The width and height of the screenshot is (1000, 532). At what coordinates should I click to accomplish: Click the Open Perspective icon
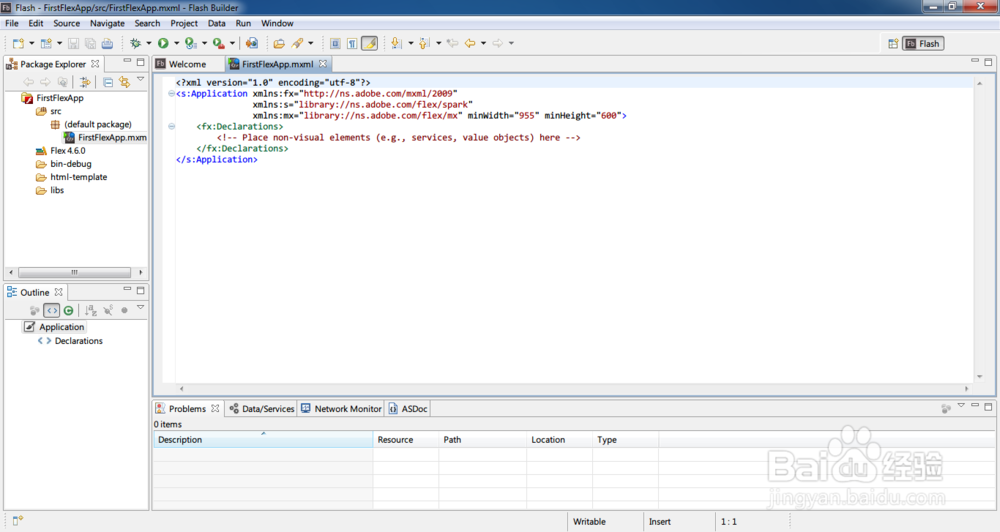point(893,43)
